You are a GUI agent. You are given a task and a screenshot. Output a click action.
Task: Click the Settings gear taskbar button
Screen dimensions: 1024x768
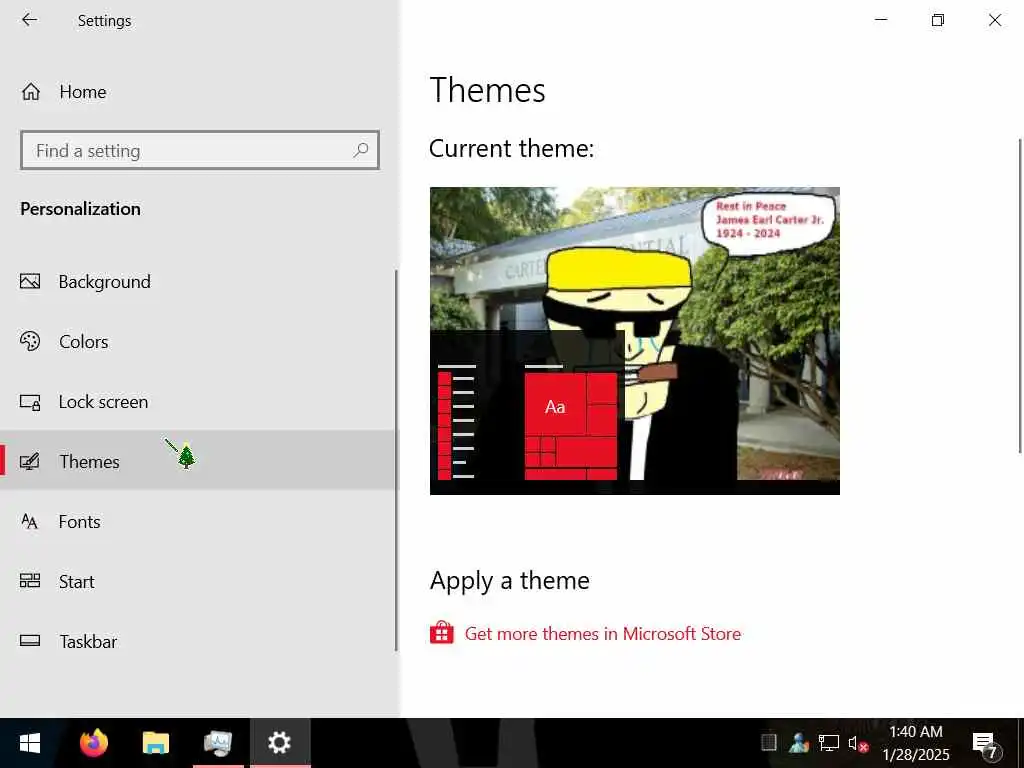tap(280, 743)
